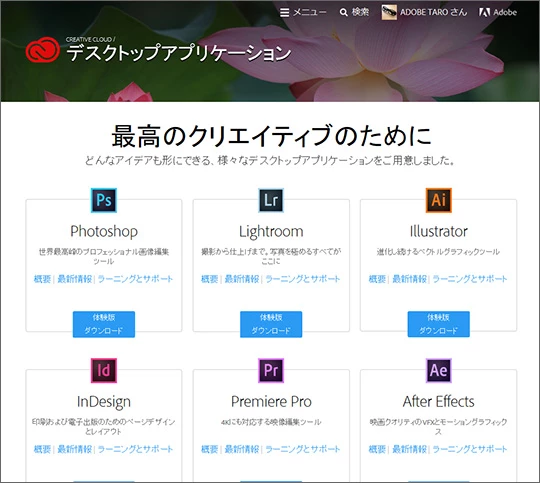Click the InDesign Id app icon

(x=104, y=370)
